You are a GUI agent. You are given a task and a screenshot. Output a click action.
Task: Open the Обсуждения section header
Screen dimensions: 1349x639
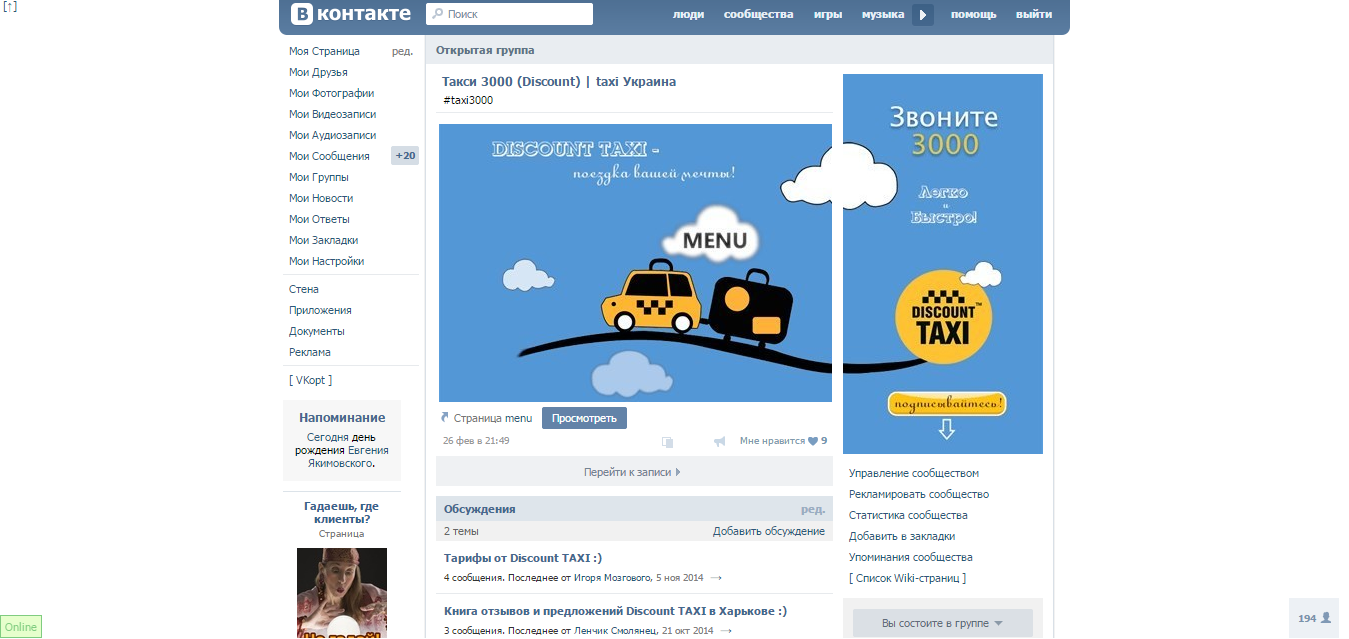[480, 509]
